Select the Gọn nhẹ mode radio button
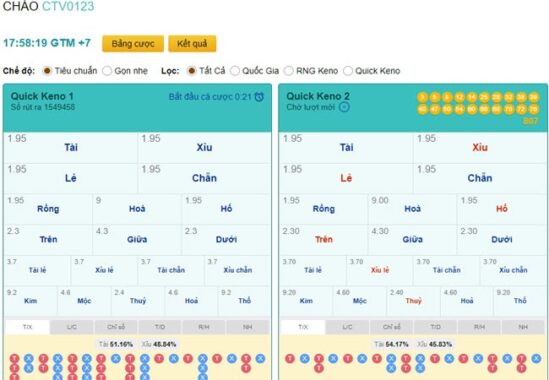The image size is (549, 380). (107, 71)
